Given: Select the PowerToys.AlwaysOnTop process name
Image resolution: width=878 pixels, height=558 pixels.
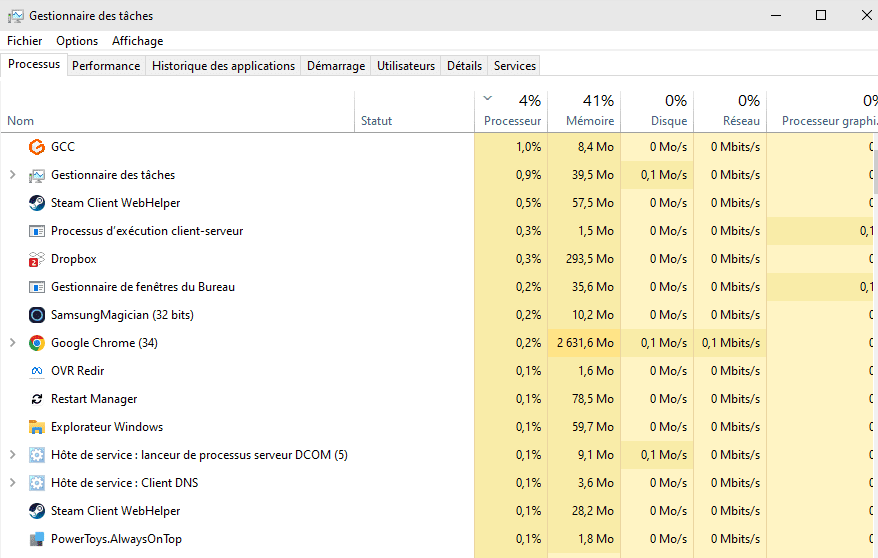Looking at the screenshot, I should pyautogui.click(x=116, y=538).
